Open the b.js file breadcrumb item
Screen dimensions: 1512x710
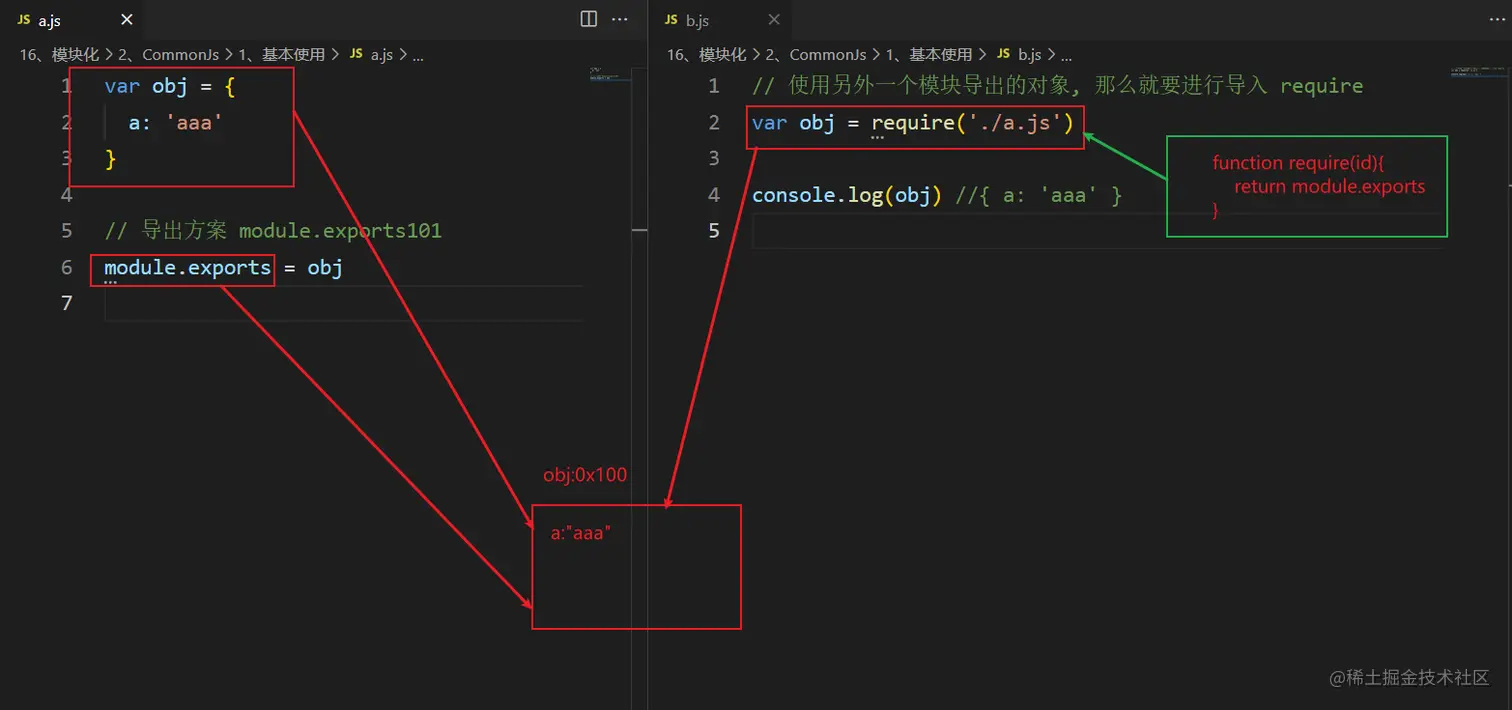pos(1029,55)
